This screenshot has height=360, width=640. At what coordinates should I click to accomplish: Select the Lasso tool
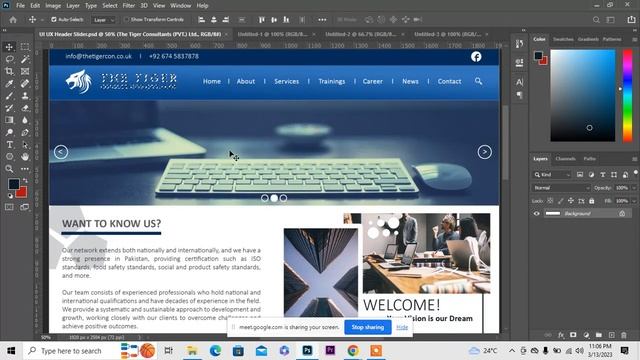(9, 59)
